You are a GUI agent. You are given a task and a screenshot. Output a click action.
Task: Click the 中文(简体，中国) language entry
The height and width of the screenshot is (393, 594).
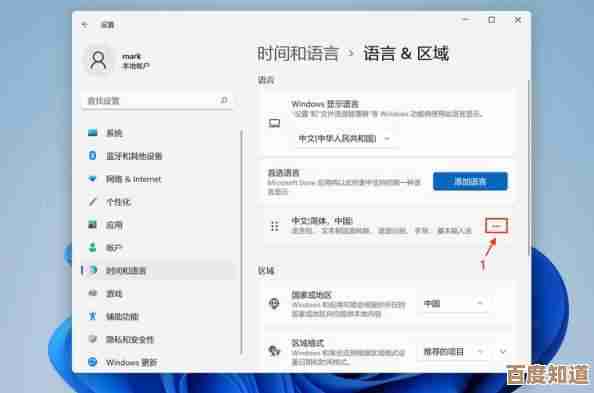pos(388,226)
